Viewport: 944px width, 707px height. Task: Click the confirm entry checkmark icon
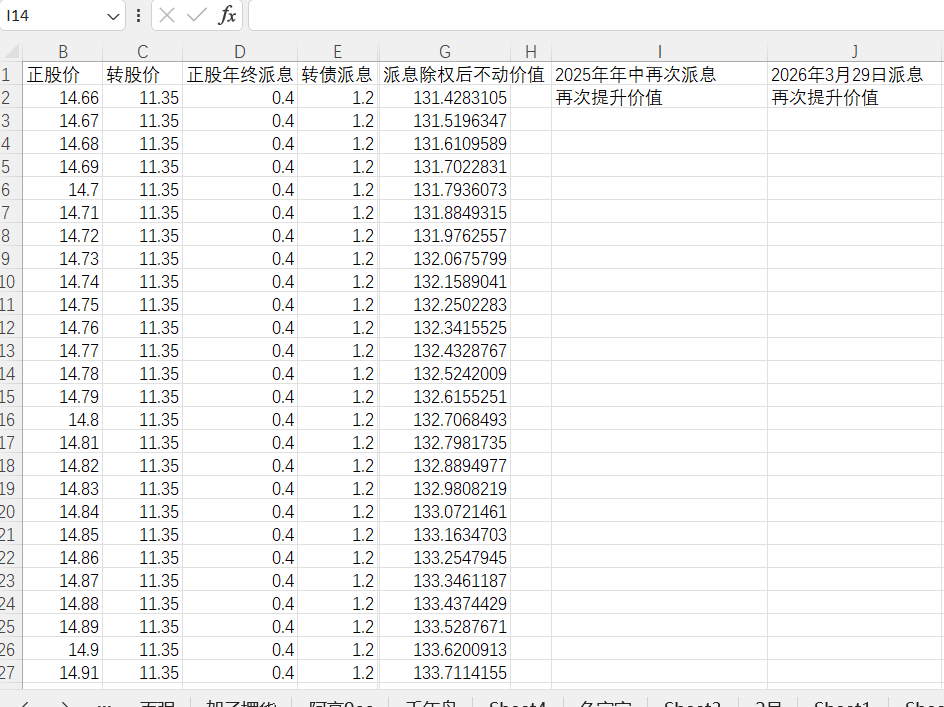197,16
